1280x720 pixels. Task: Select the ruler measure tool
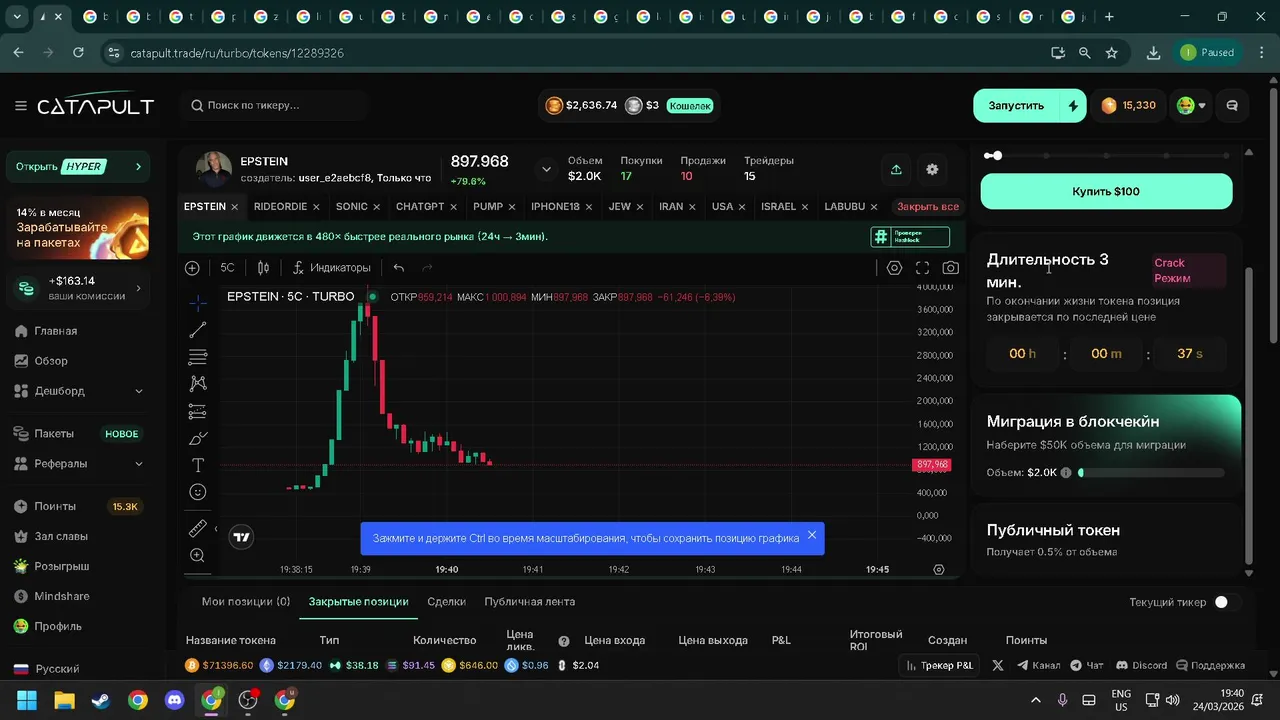(198, 528)
